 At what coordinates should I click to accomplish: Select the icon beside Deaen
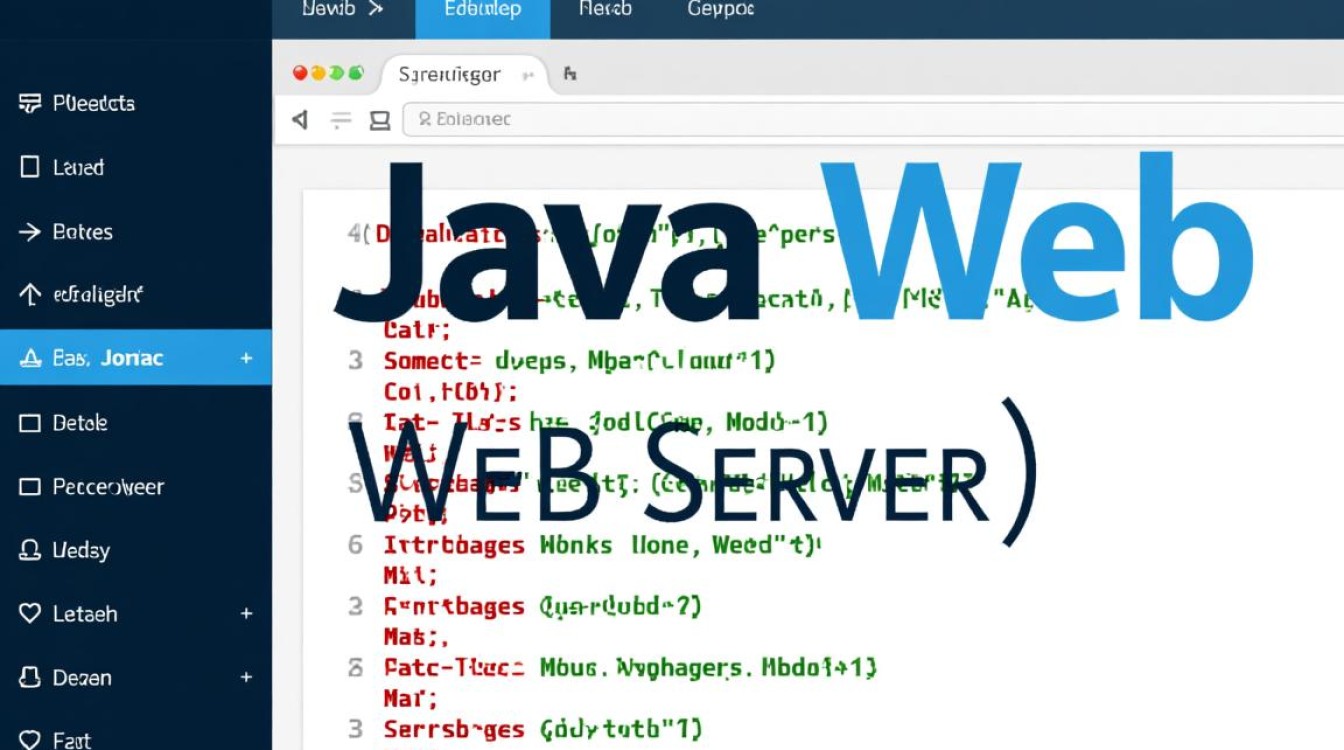click(30, 677)
